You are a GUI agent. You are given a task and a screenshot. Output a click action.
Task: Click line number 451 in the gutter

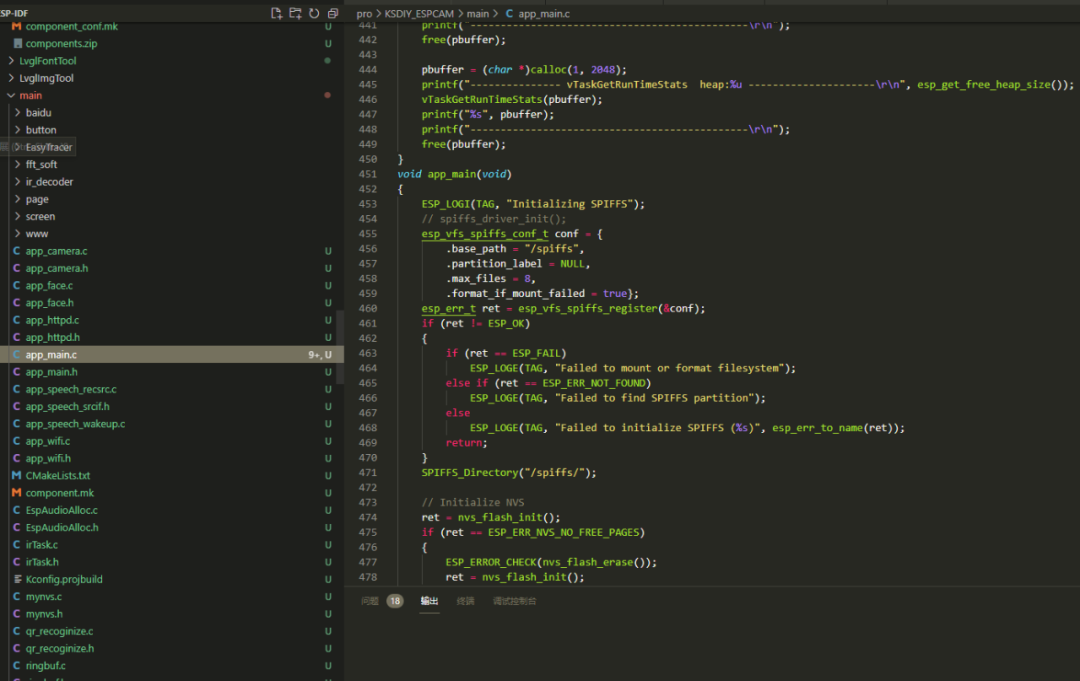coord(367,174)
